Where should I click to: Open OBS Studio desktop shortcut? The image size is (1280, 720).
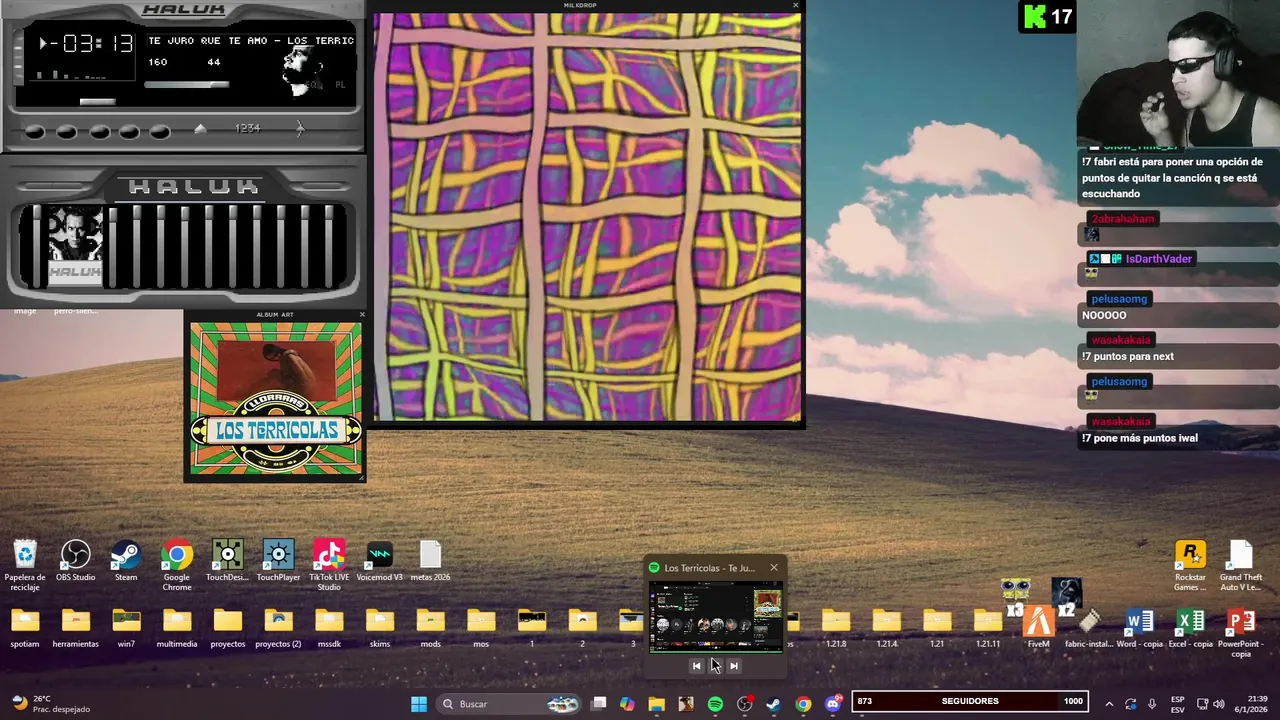[75, 561]
